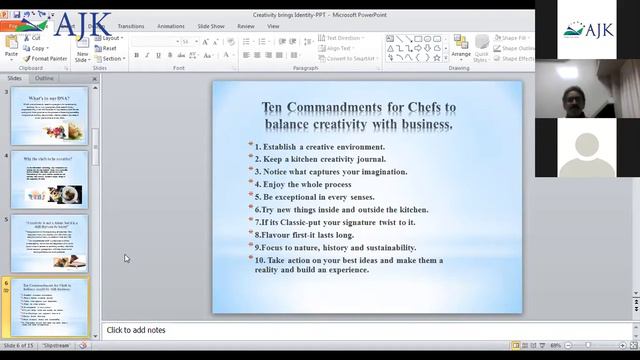Image resolution: width=640 pixels, height=360 pixels.
Task: Toggle Align Text Right
Action: point(268,55)
